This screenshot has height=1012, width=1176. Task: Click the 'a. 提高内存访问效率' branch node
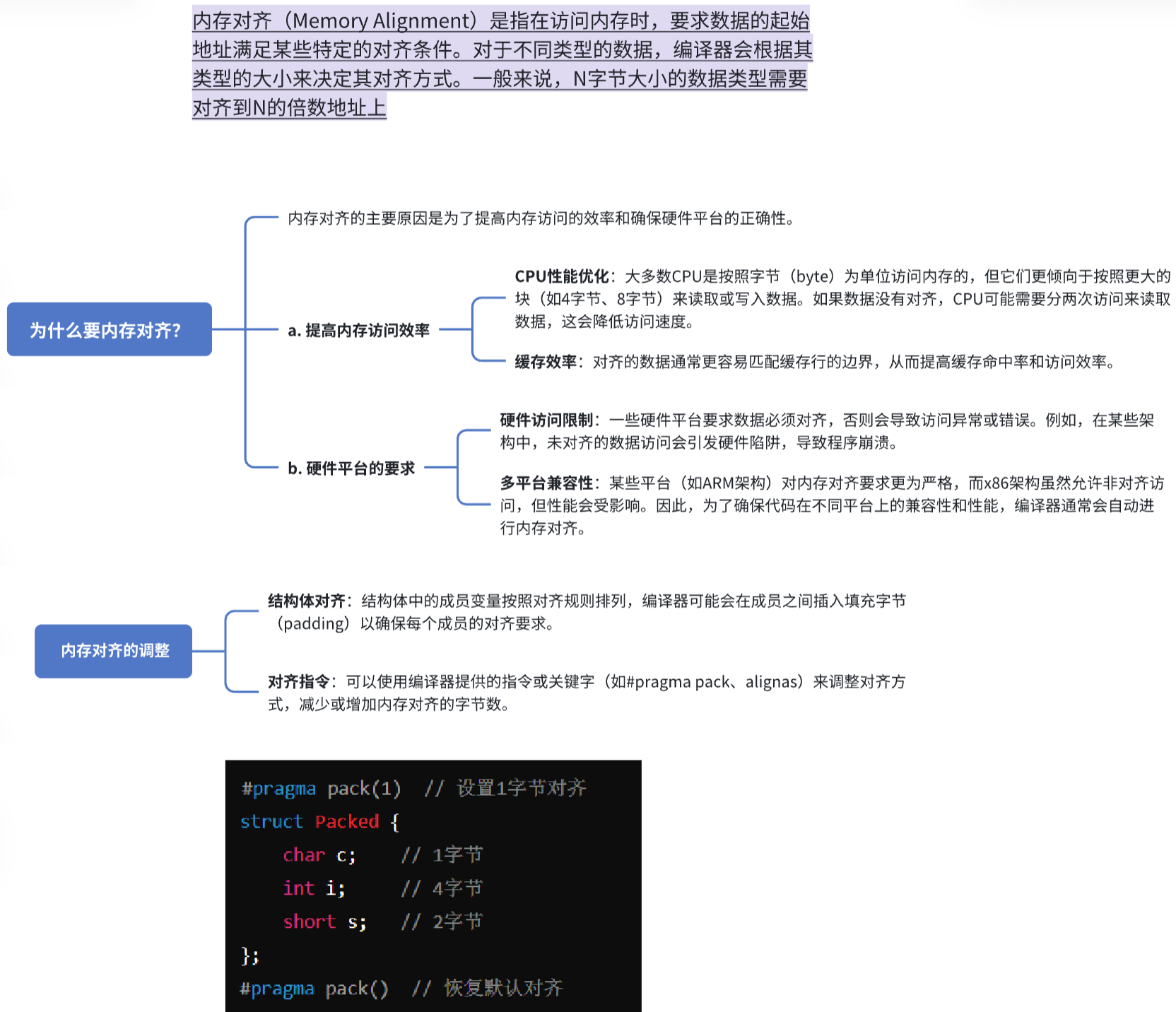tap(359, 330)
